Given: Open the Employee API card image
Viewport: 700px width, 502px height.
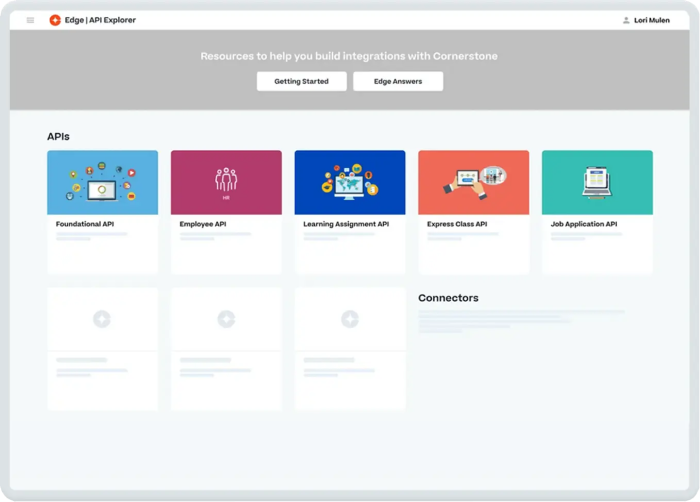Looking at the screenshot, I should [226, 182].
